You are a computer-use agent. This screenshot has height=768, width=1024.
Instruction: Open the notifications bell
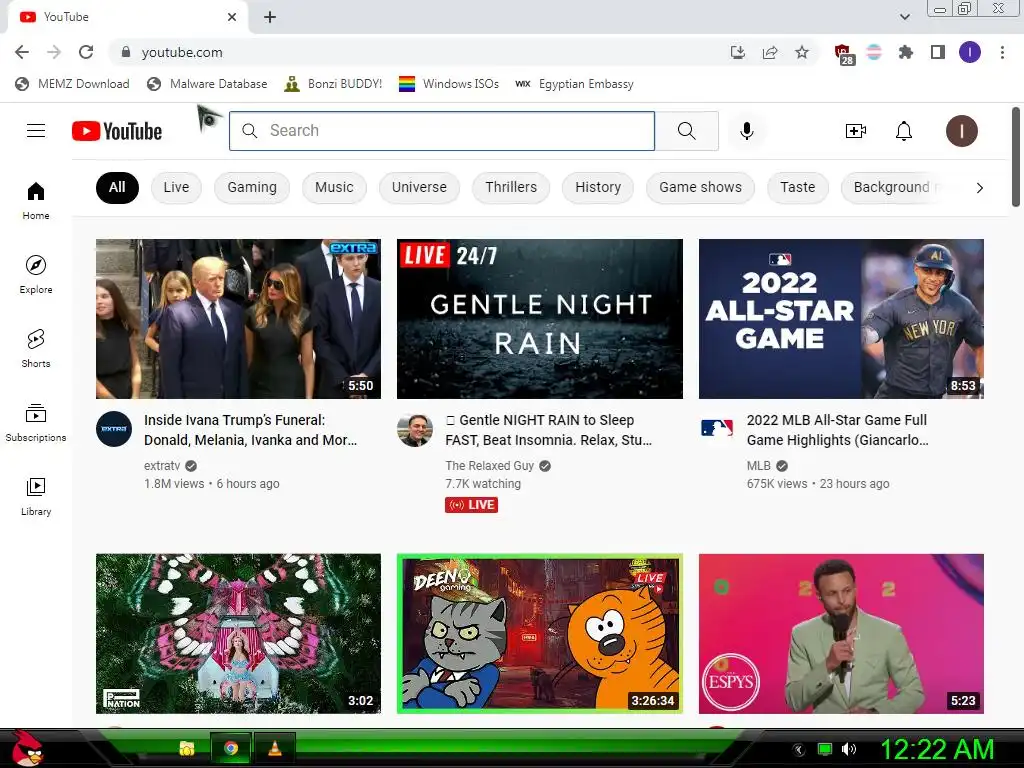[904, 131]
